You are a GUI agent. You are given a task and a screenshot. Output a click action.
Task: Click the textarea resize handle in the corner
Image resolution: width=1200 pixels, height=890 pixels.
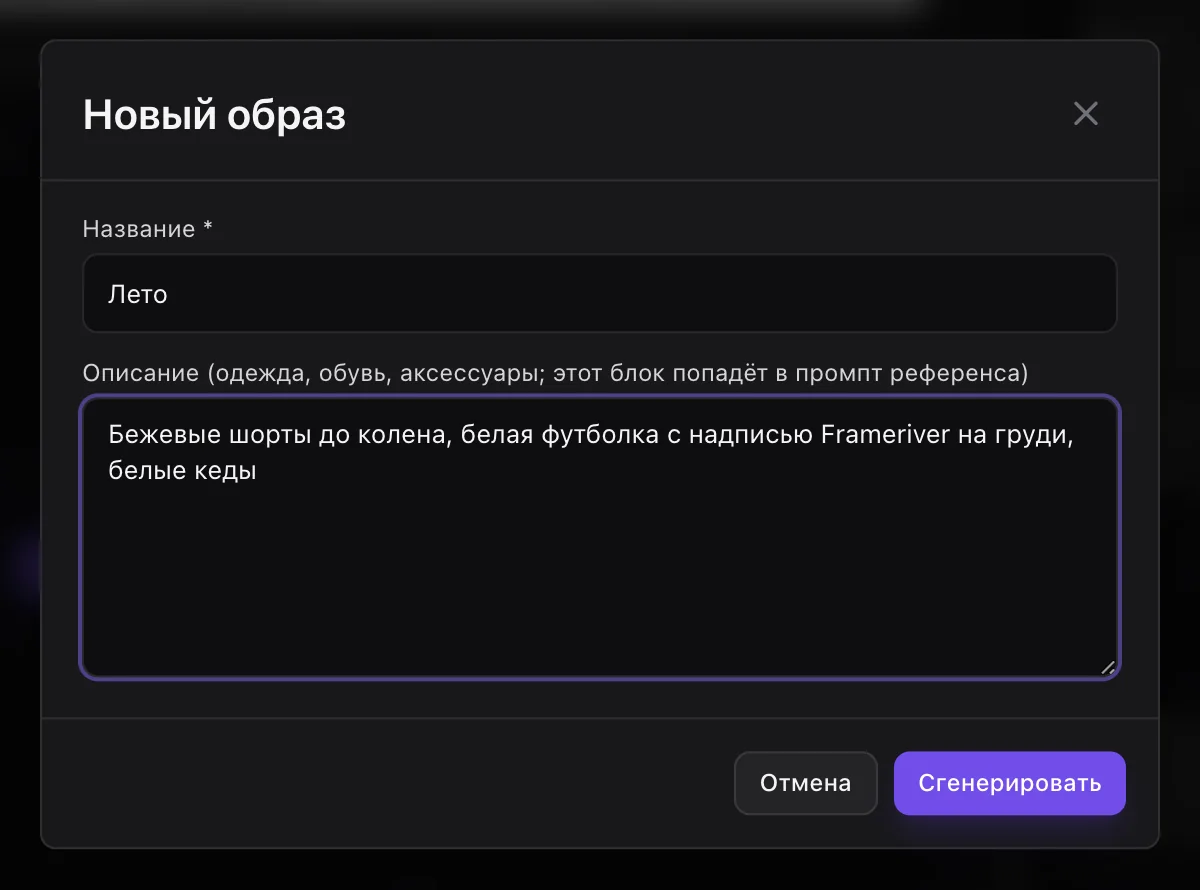pos(1107,667)
